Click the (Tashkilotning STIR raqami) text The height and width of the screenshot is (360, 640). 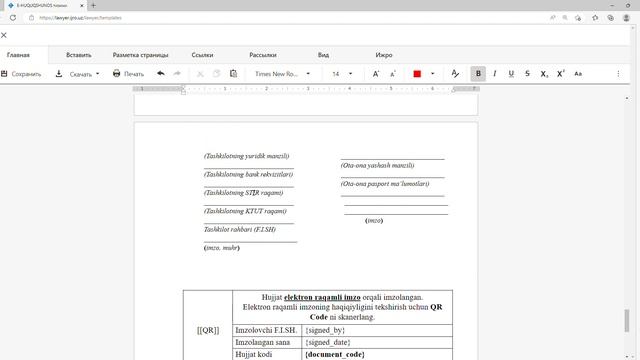click(244, 193)
